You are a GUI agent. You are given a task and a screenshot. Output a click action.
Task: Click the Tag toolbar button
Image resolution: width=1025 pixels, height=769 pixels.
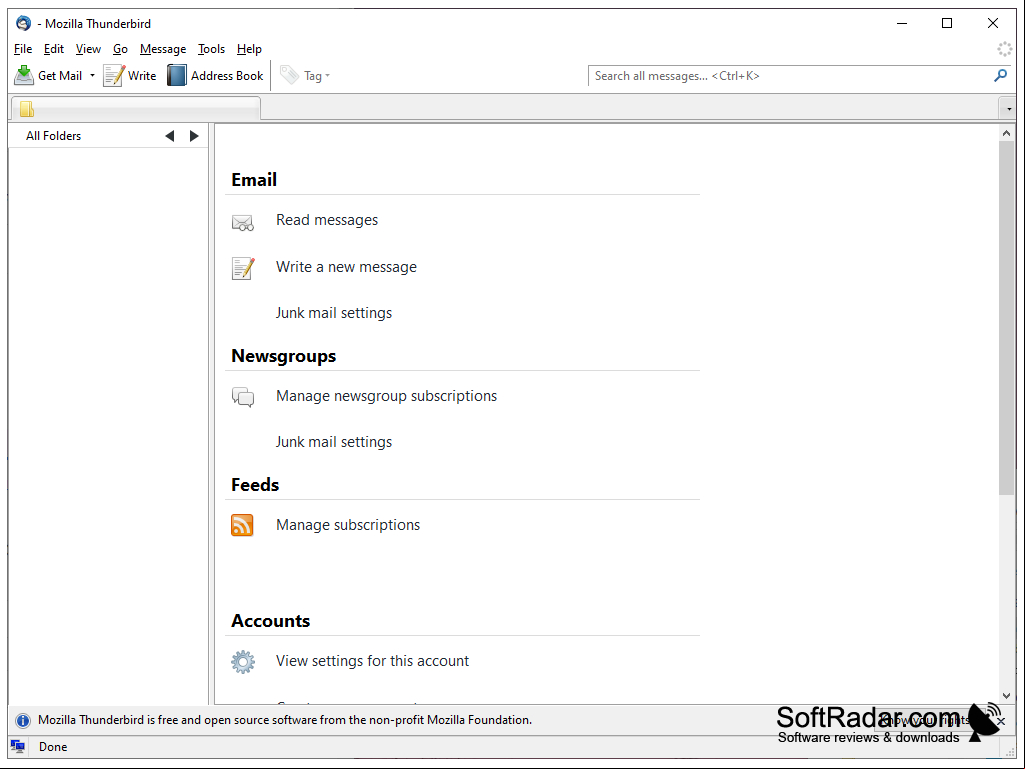point(305,76)
